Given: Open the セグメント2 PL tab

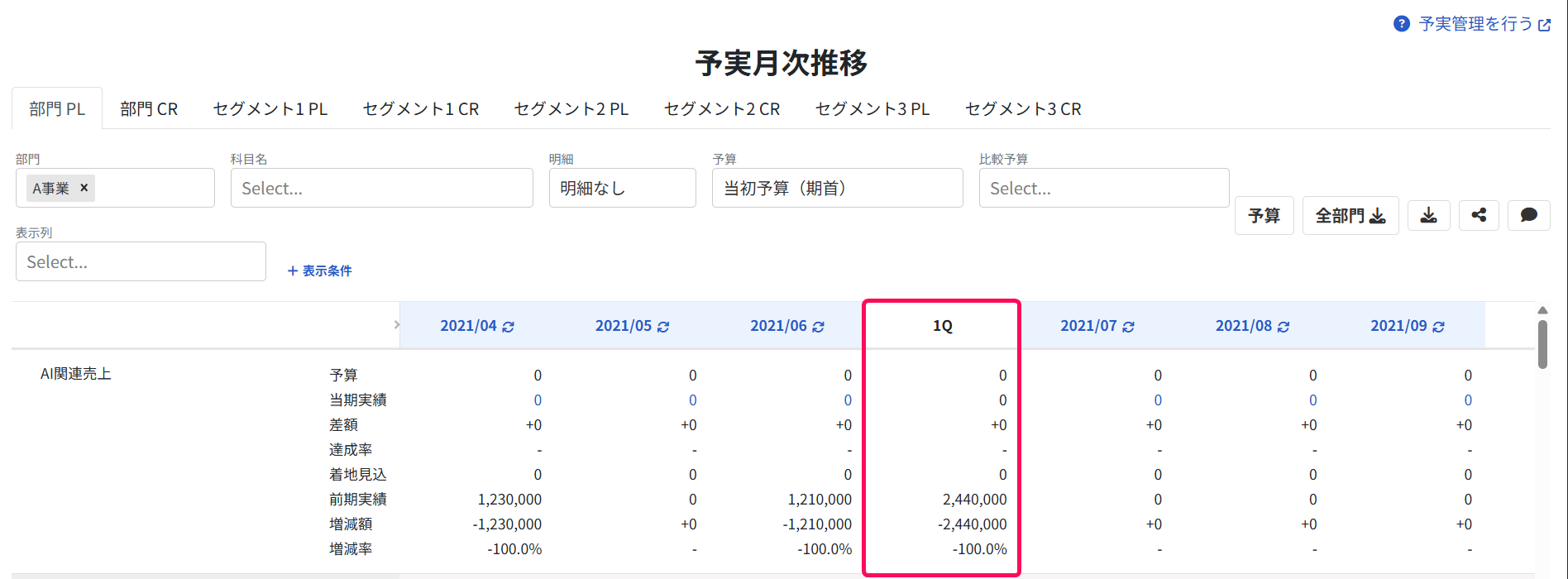Looking at the screenshot, I should (571, 109).
